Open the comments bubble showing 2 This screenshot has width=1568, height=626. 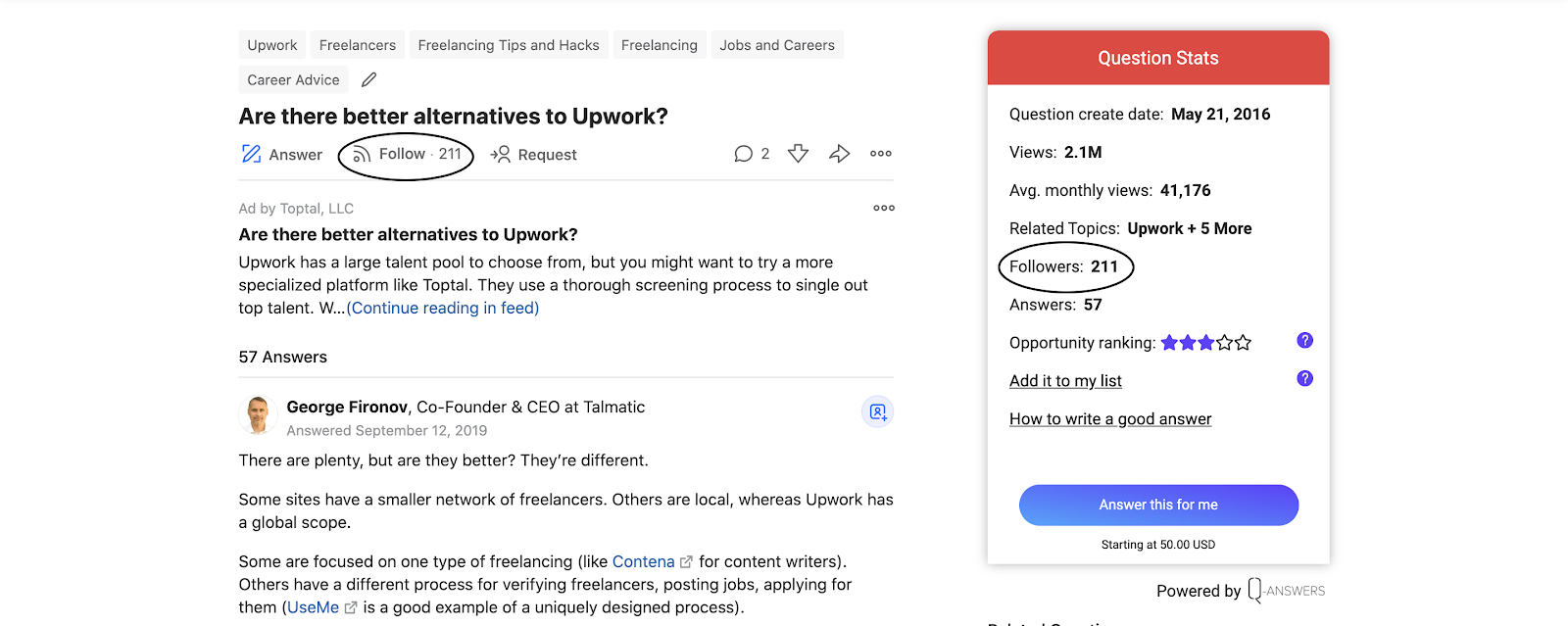(x=752, y=154)
